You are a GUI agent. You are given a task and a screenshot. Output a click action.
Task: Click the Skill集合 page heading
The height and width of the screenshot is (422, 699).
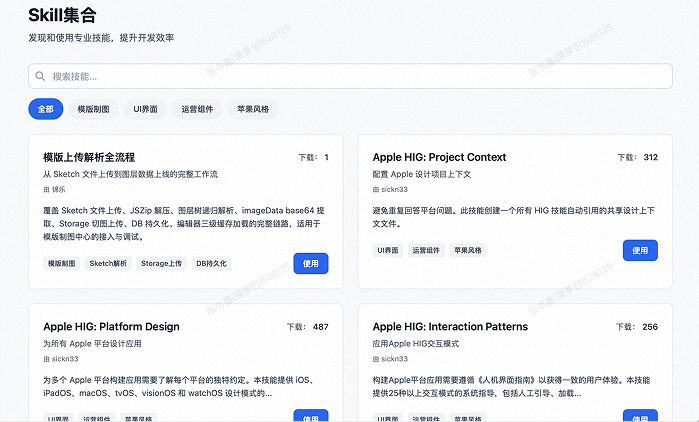[x=62, y=15]
